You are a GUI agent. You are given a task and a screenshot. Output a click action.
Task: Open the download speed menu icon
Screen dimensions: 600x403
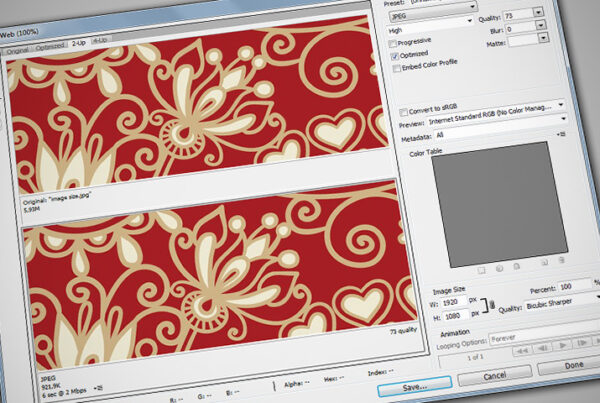click(x=98, y=388)
